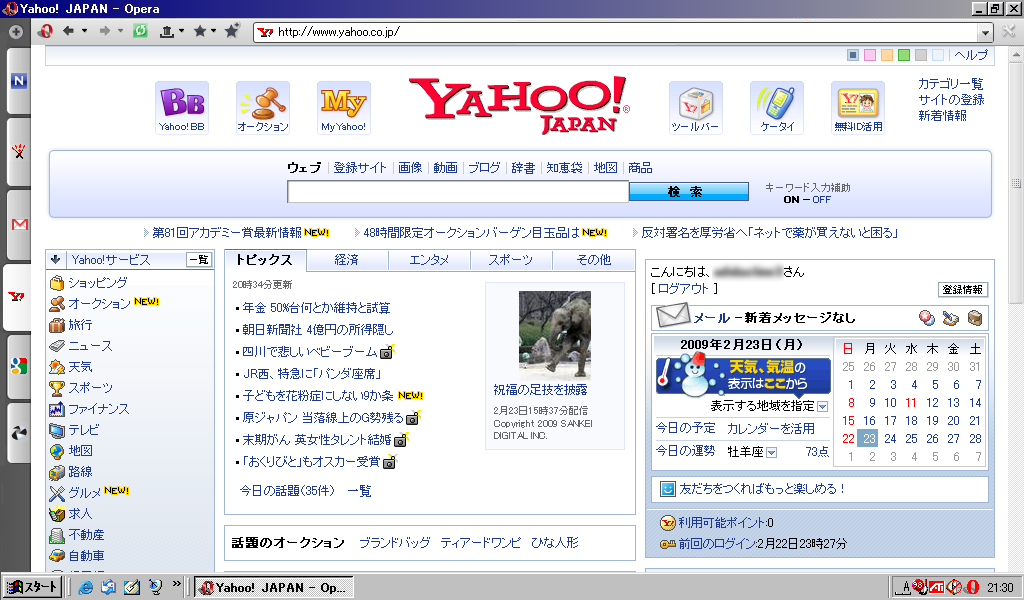
Task: Open the toolbar (ツールバー) icon
Action: tap(696, 108)
